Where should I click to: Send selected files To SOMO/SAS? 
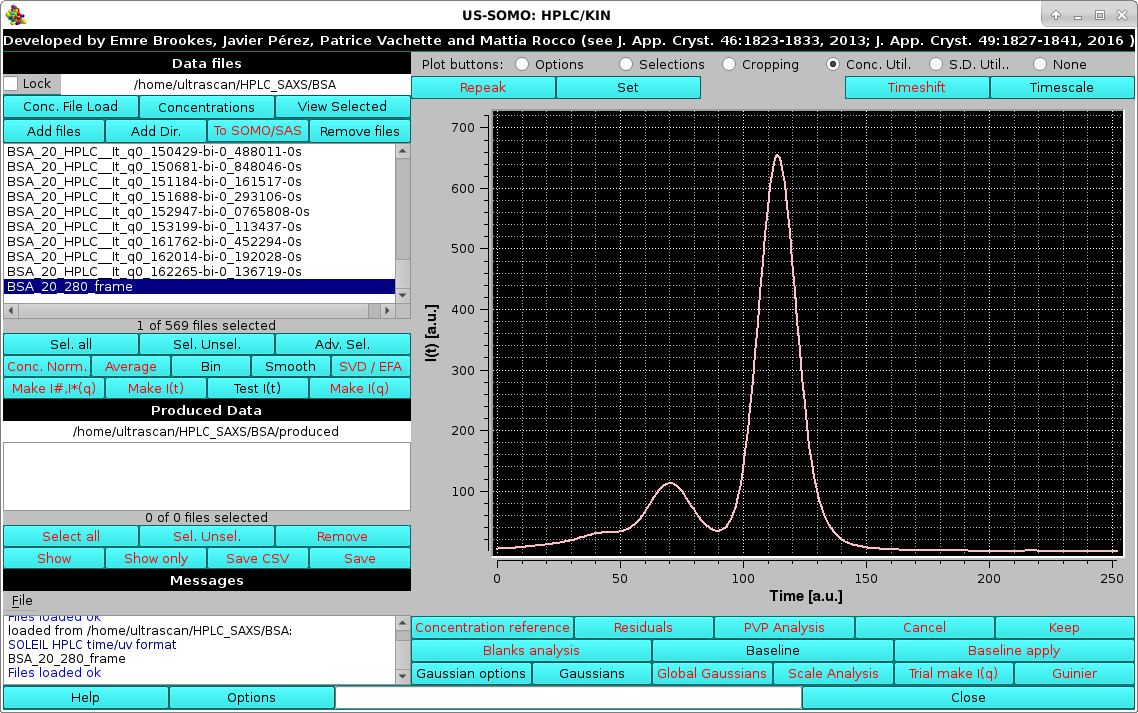coord(257,130)
